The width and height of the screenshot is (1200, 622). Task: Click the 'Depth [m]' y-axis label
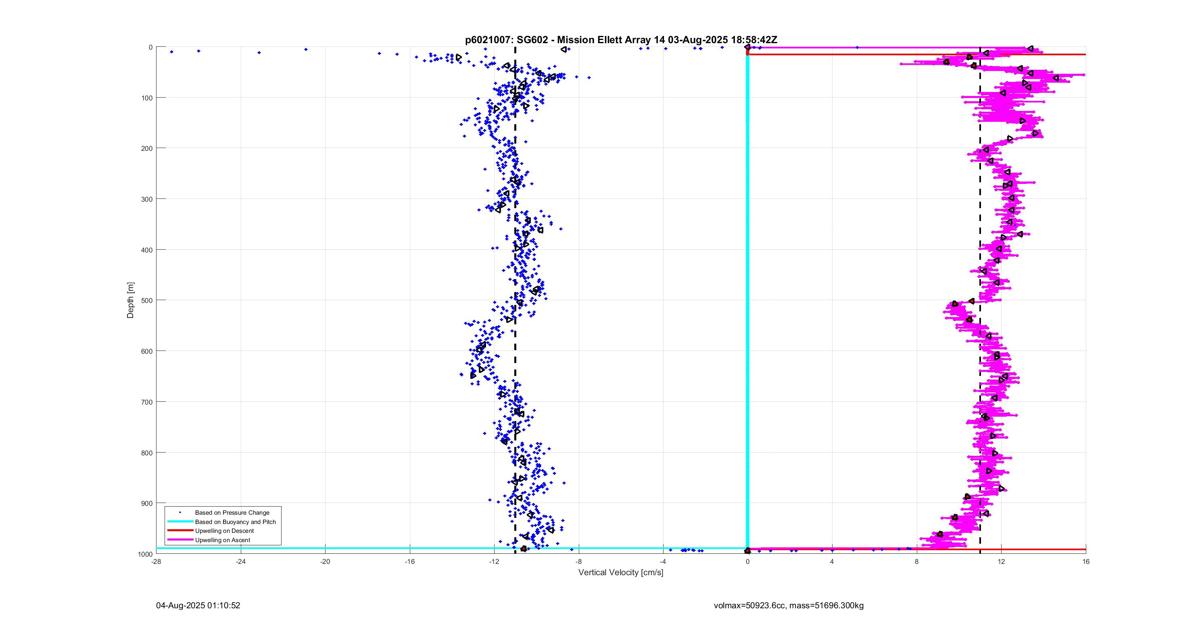coord(130,300)
